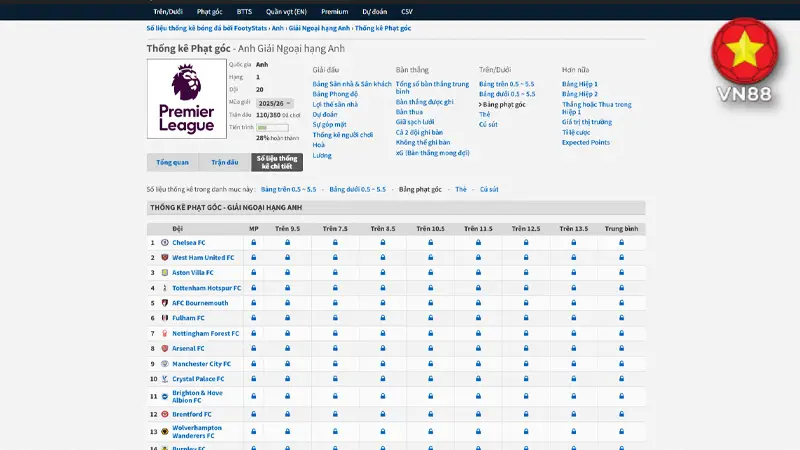The height and width of the screenshot is (450, 800).
Task: Click the Aston Villa FC crest icon
Action: click(165, 272)
